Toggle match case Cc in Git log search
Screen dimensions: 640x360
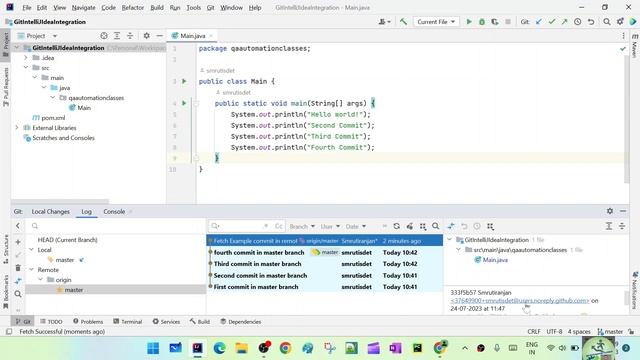coord(278,226)
